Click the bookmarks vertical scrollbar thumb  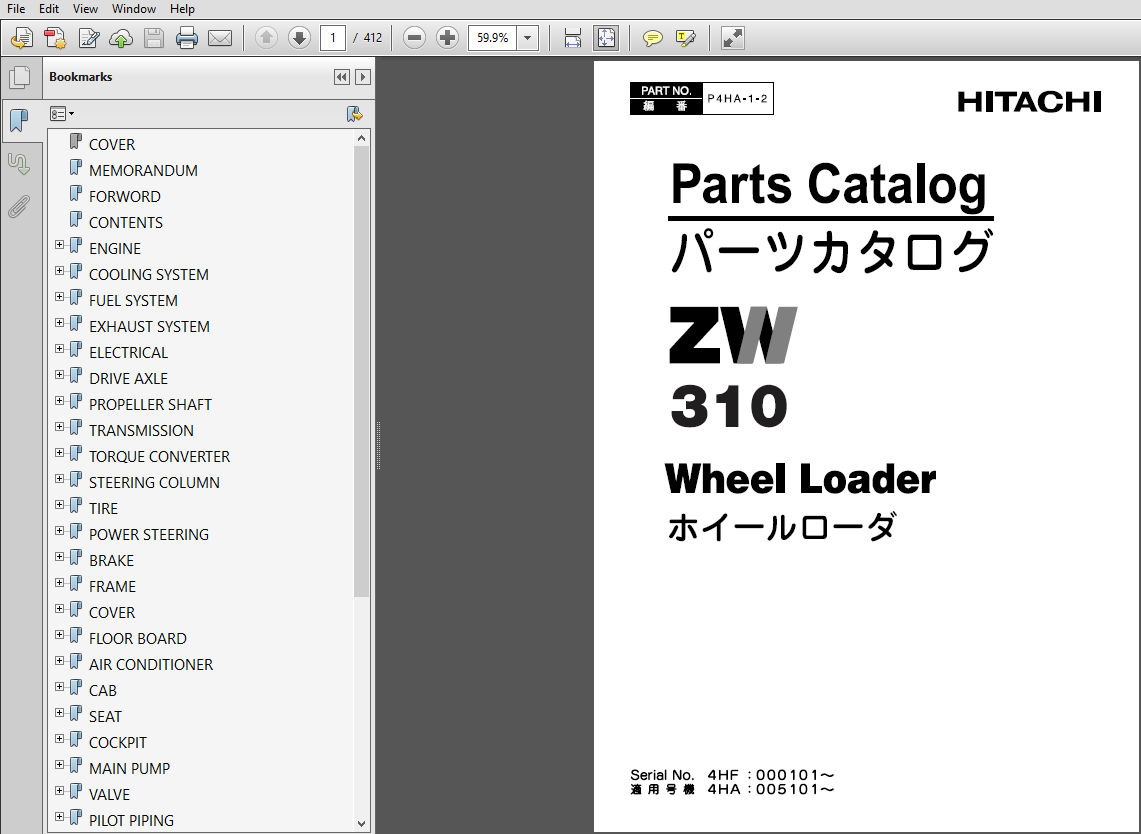pos(362,371)
